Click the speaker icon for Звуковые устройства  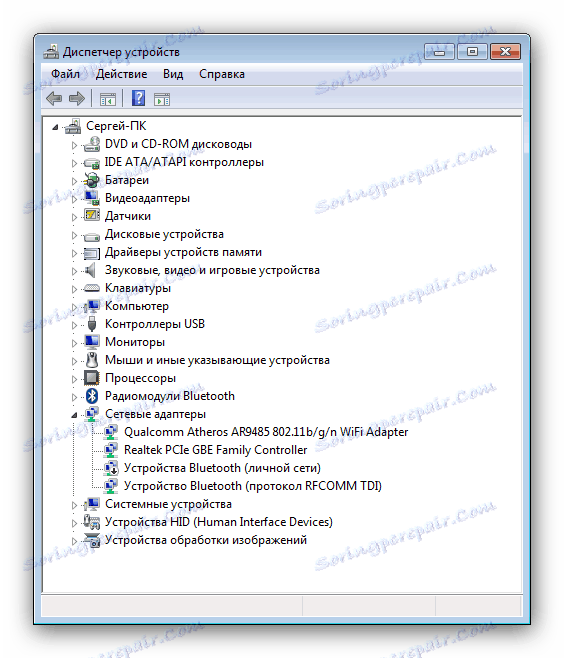[x=90, y=270]
